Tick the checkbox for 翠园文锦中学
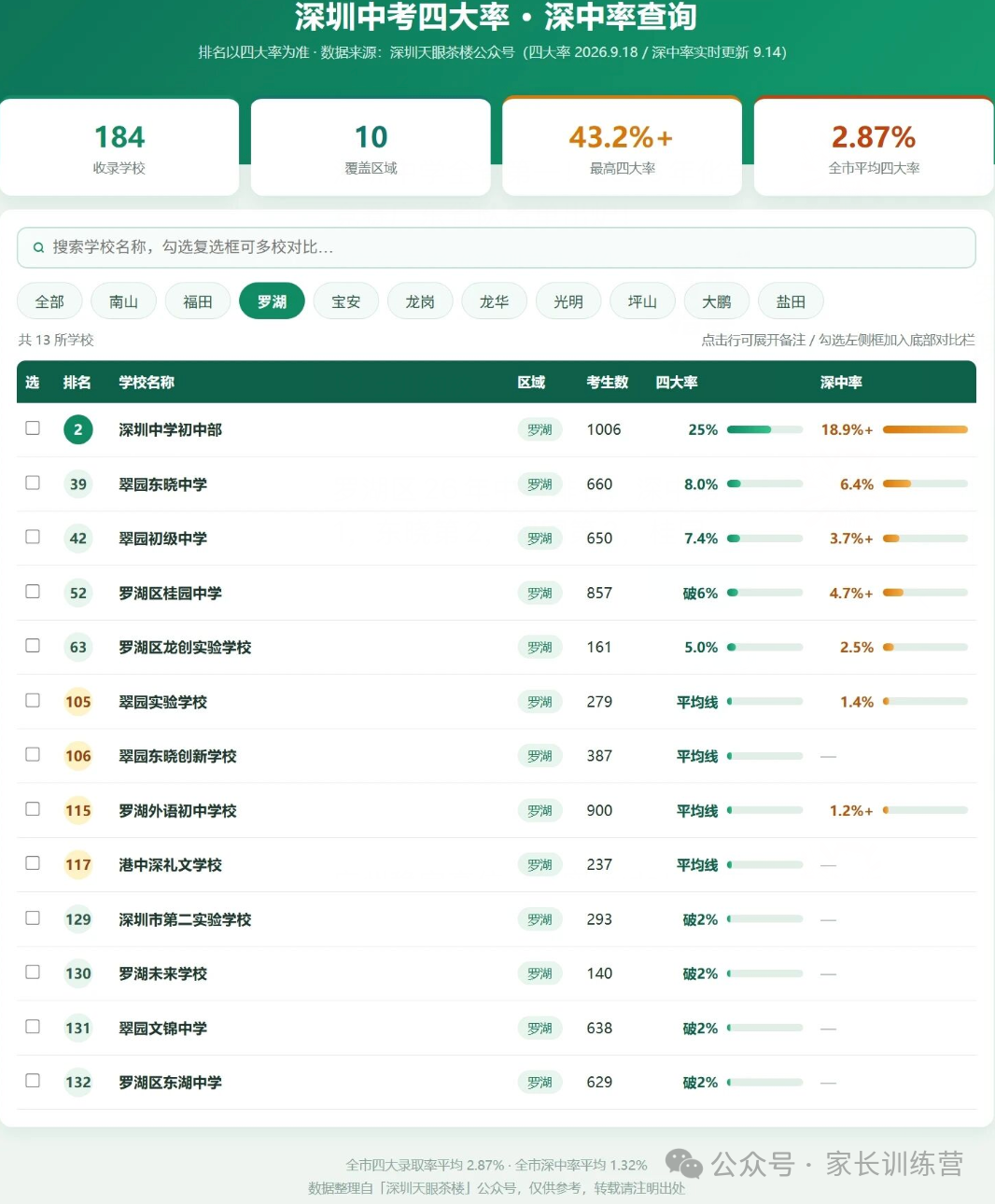The height and width of the screenshot is (1204, 995). click(33, 1027)
